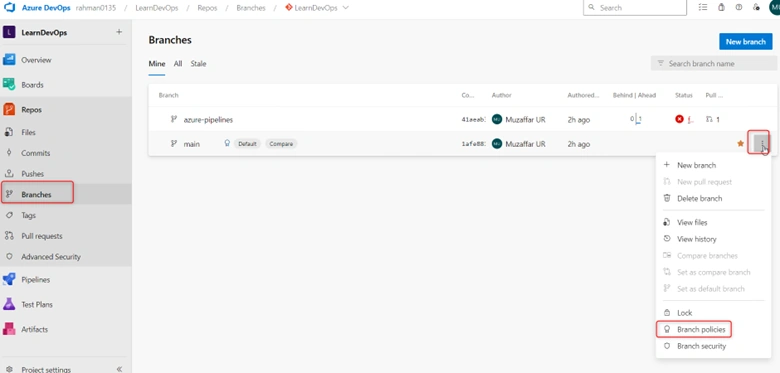The width and height of the screenshot is (780, 373).
Task: Click commit 41aeab of azure-pipelines
Action: (474, 120)
